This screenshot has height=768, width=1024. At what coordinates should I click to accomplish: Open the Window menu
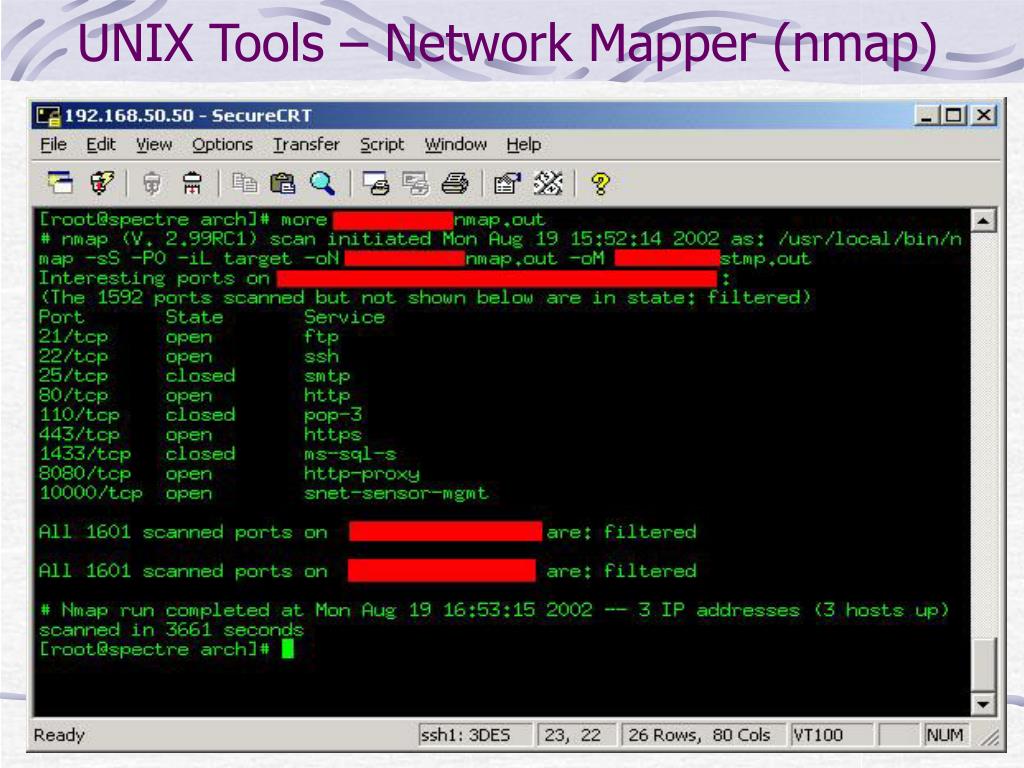pos(456,144)
